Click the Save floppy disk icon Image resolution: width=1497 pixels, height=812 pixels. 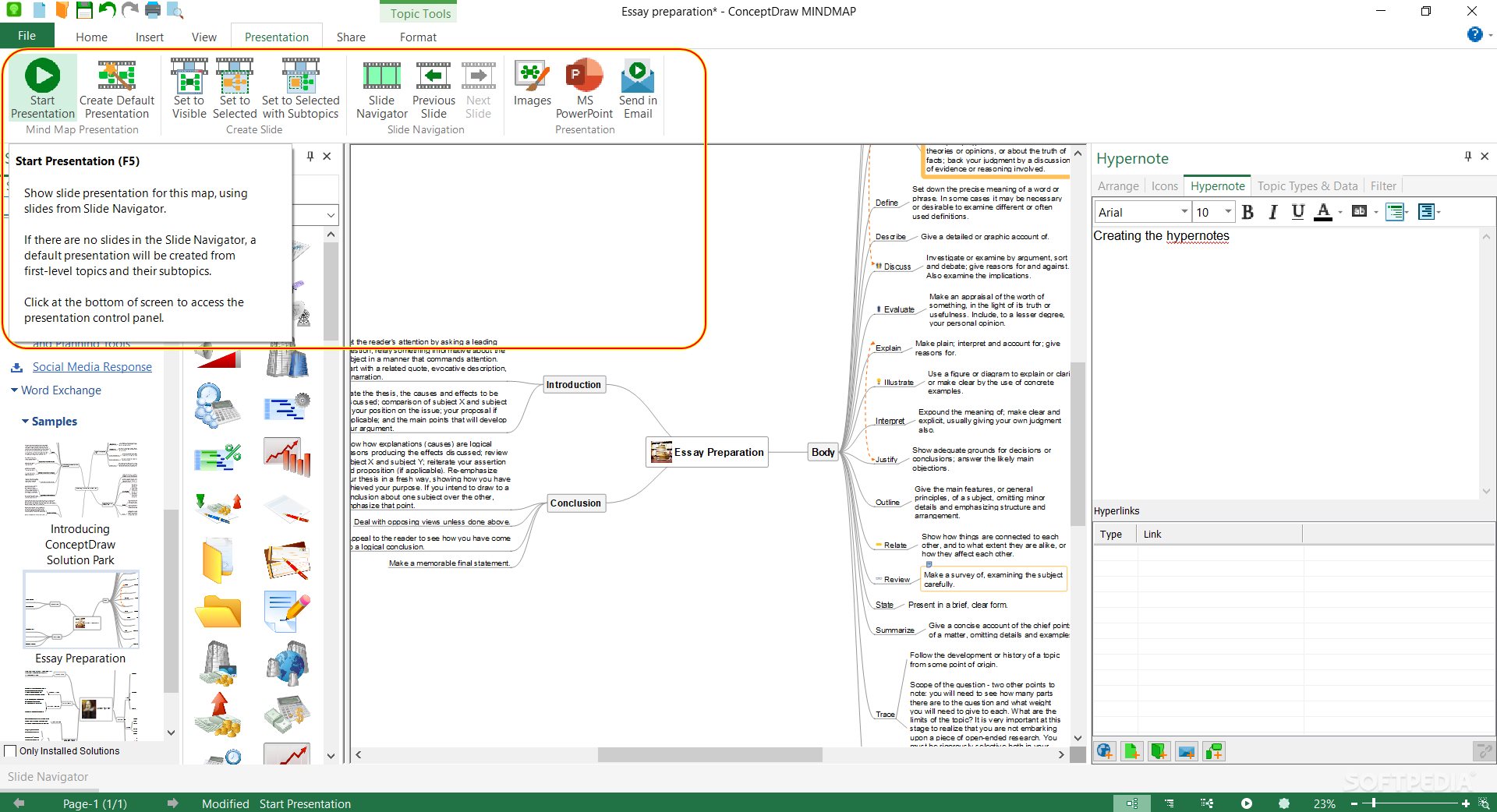pyautogui.click(x=83, y=10)
